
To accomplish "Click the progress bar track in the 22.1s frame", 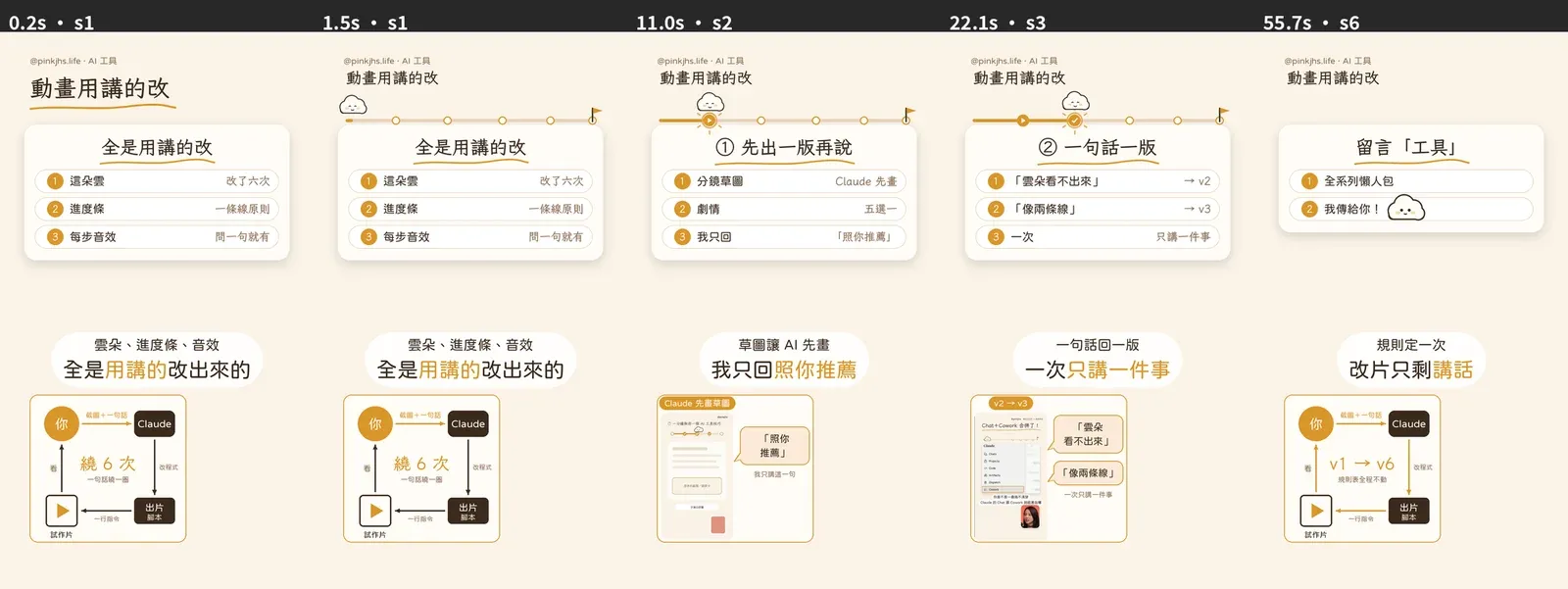I will coord(1098,121).
